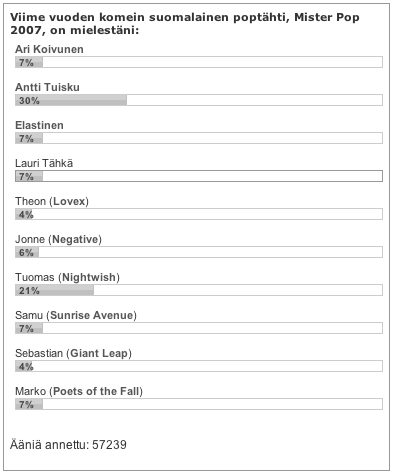Click Theon (Lovex) 4% bar
Viewport: 394px width, 475px height.
pyautogui.click(x=199, y=214)
